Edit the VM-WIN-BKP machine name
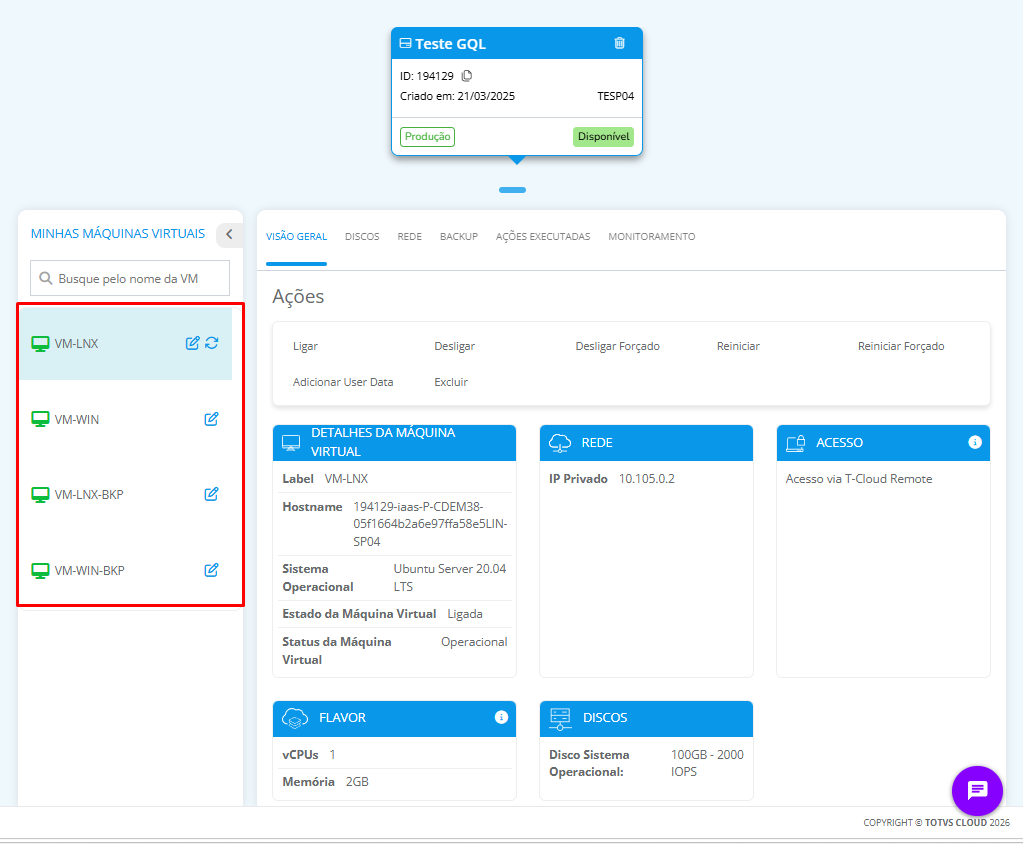 tap(211, 570)
